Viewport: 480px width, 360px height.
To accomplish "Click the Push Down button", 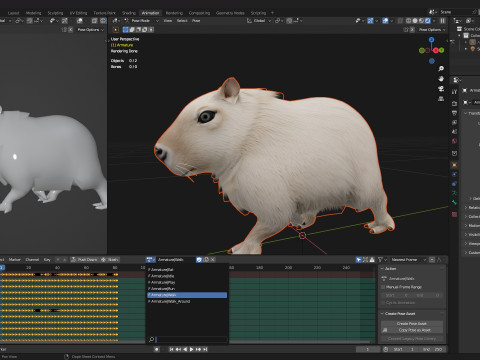I will pyautogui.click(x=84, y=260).
